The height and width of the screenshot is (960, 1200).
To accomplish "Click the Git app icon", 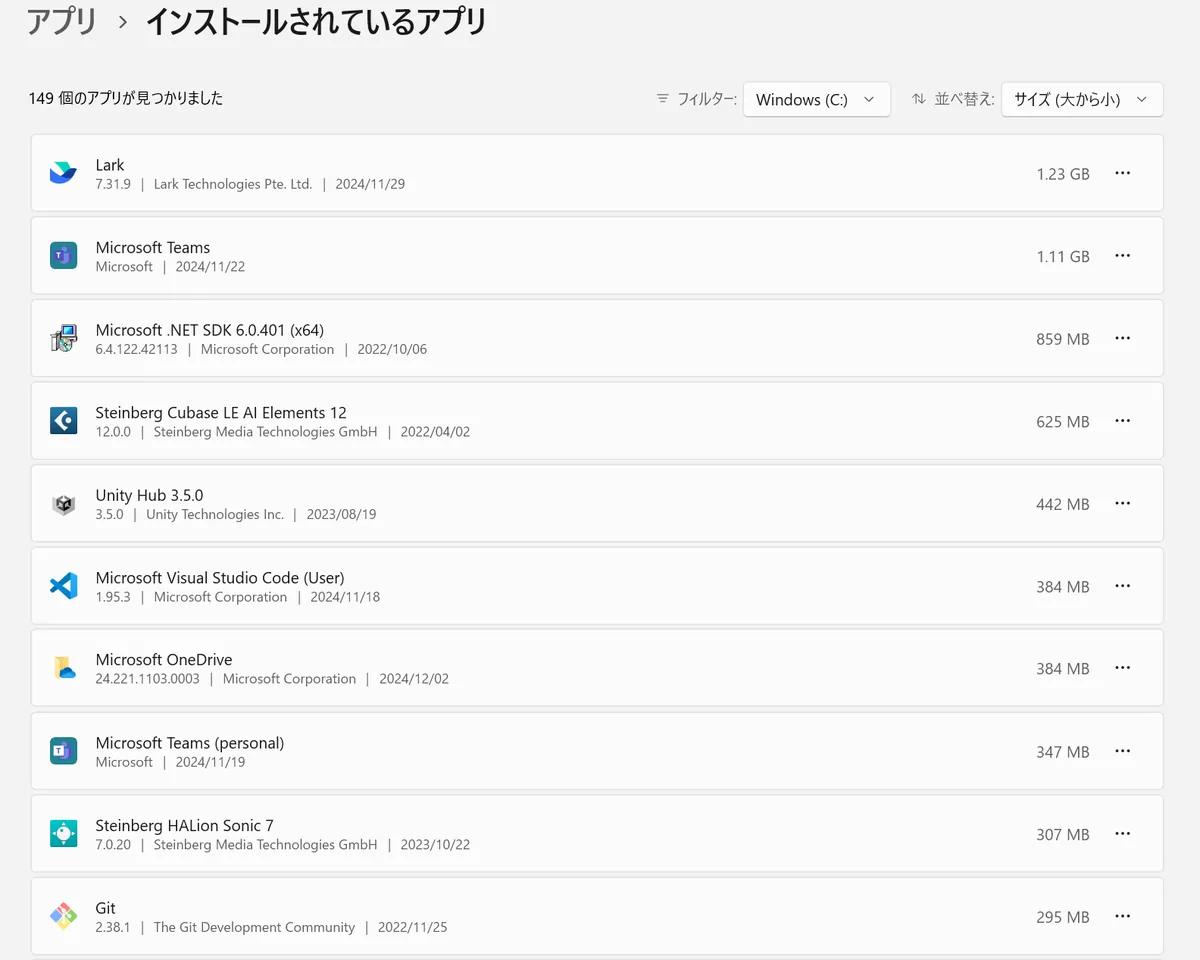I will [x=63, y=916].
